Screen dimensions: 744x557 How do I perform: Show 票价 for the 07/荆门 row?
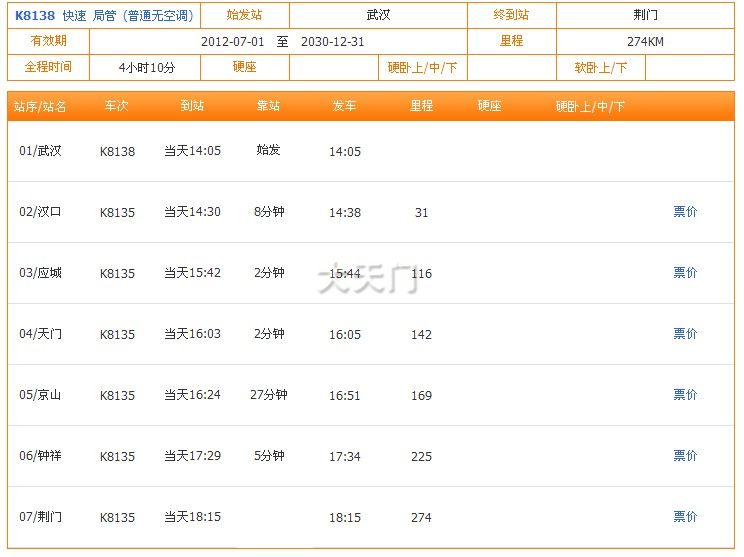tap(685, 517)
